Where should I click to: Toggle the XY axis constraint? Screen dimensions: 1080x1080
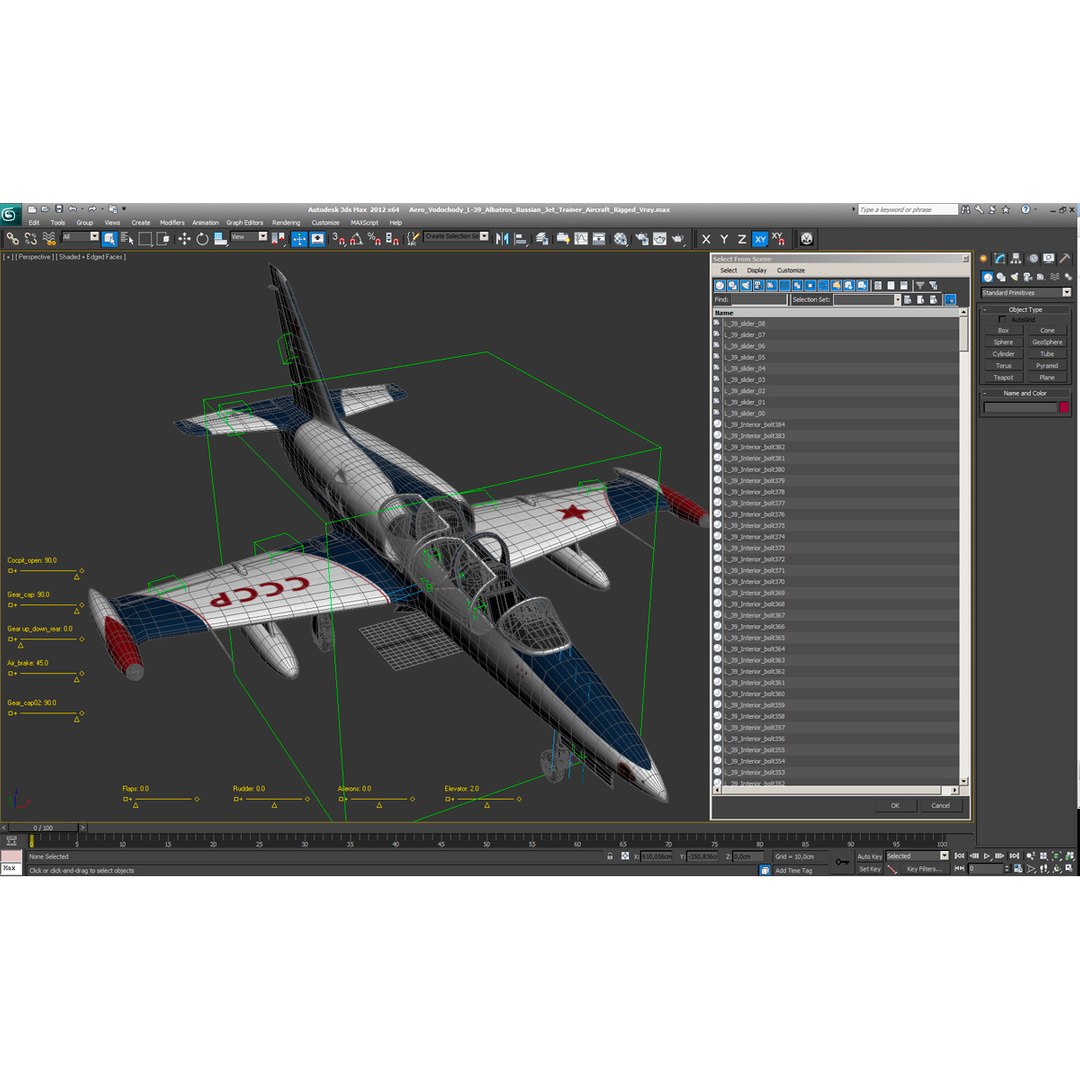pyautogui.click(x=760, y=239)
